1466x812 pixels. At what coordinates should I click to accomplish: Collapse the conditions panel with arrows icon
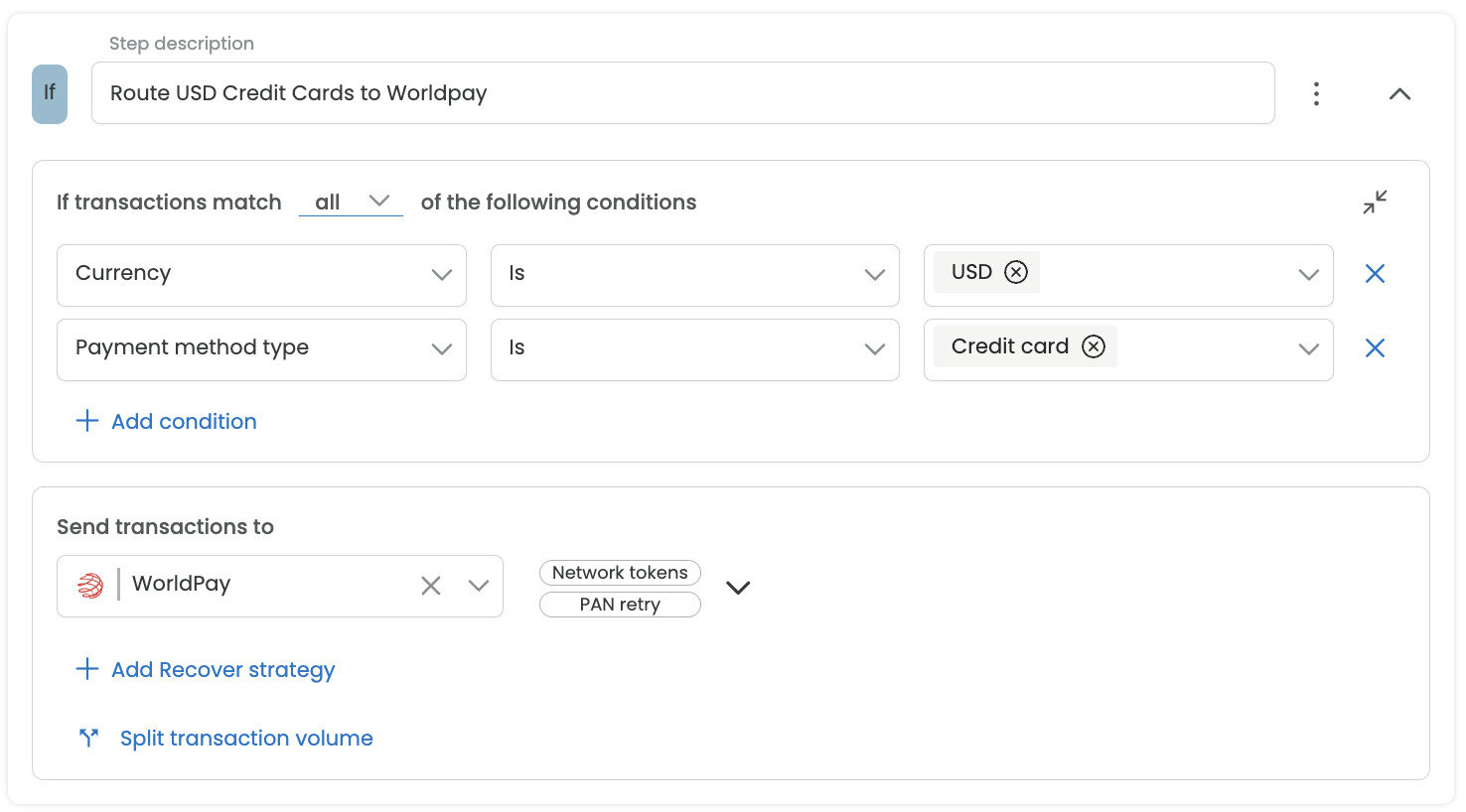coord(1375,202)
